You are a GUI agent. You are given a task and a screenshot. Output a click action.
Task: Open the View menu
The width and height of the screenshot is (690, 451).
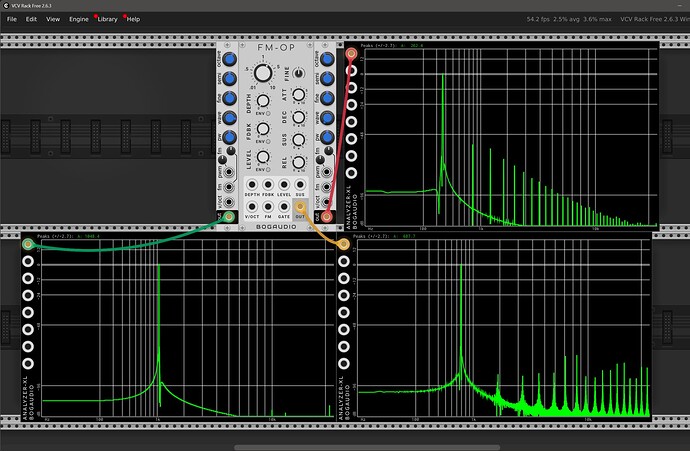click(x=53, y=19)
